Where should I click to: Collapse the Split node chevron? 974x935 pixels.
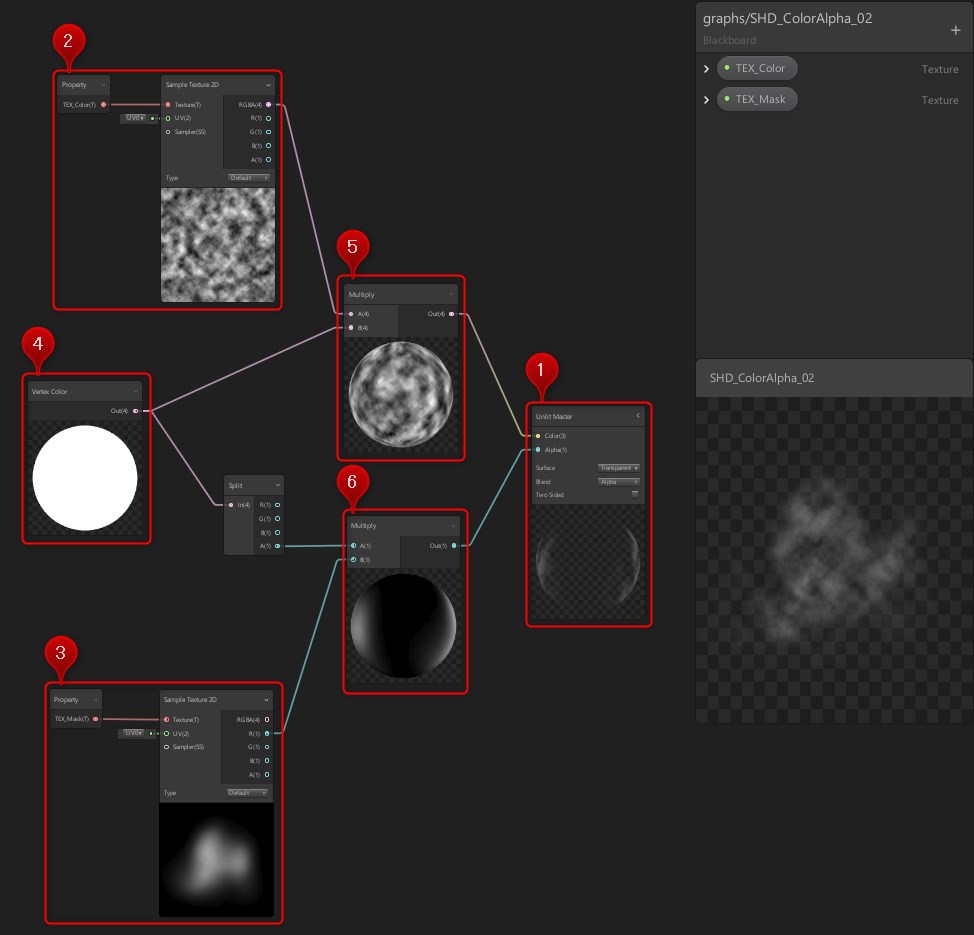278,485
